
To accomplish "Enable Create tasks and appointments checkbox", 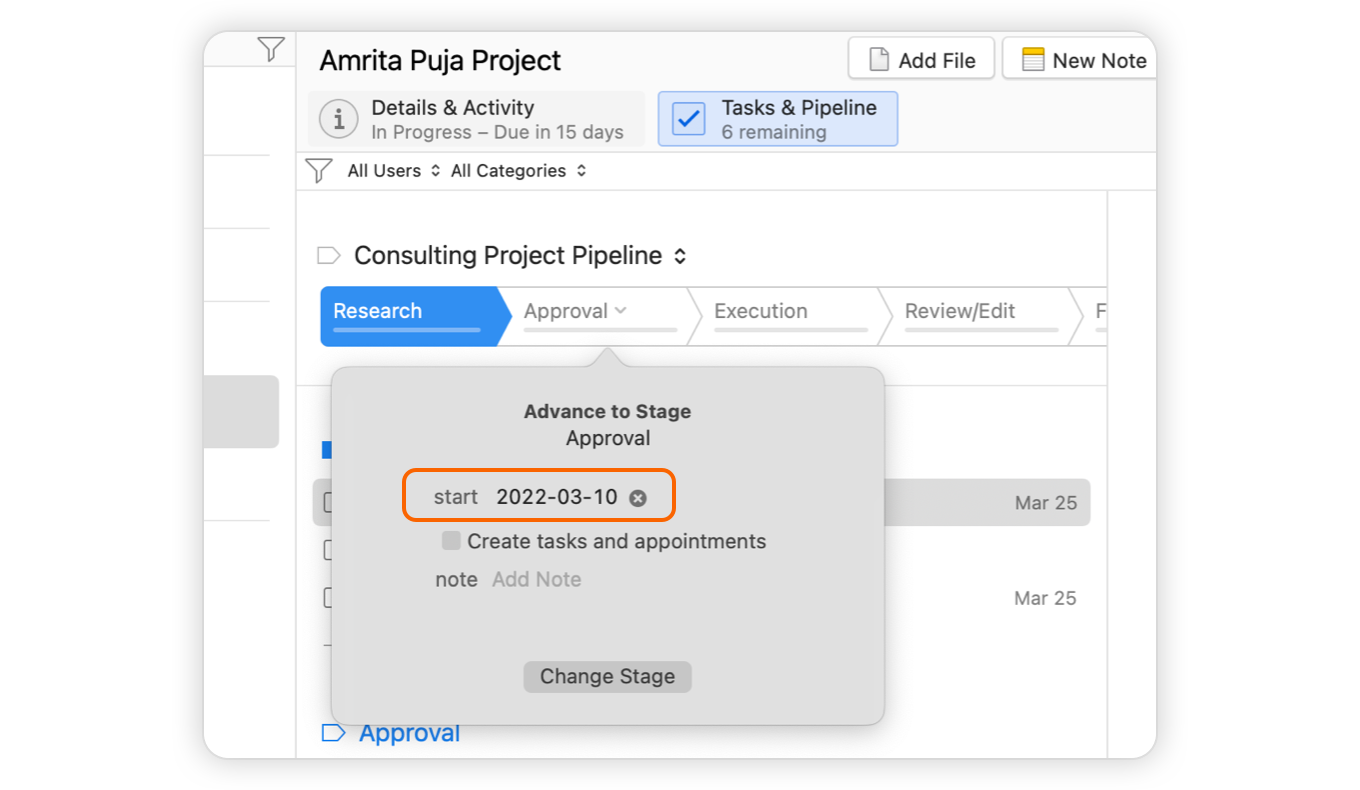I will pos(452,541).
